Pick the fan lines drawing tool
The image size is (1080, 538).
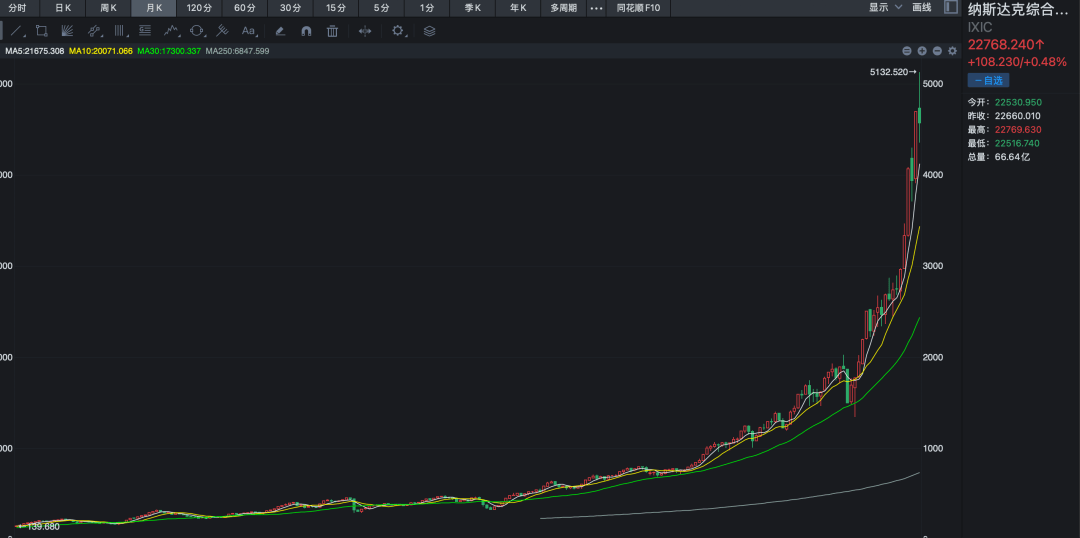67,31
